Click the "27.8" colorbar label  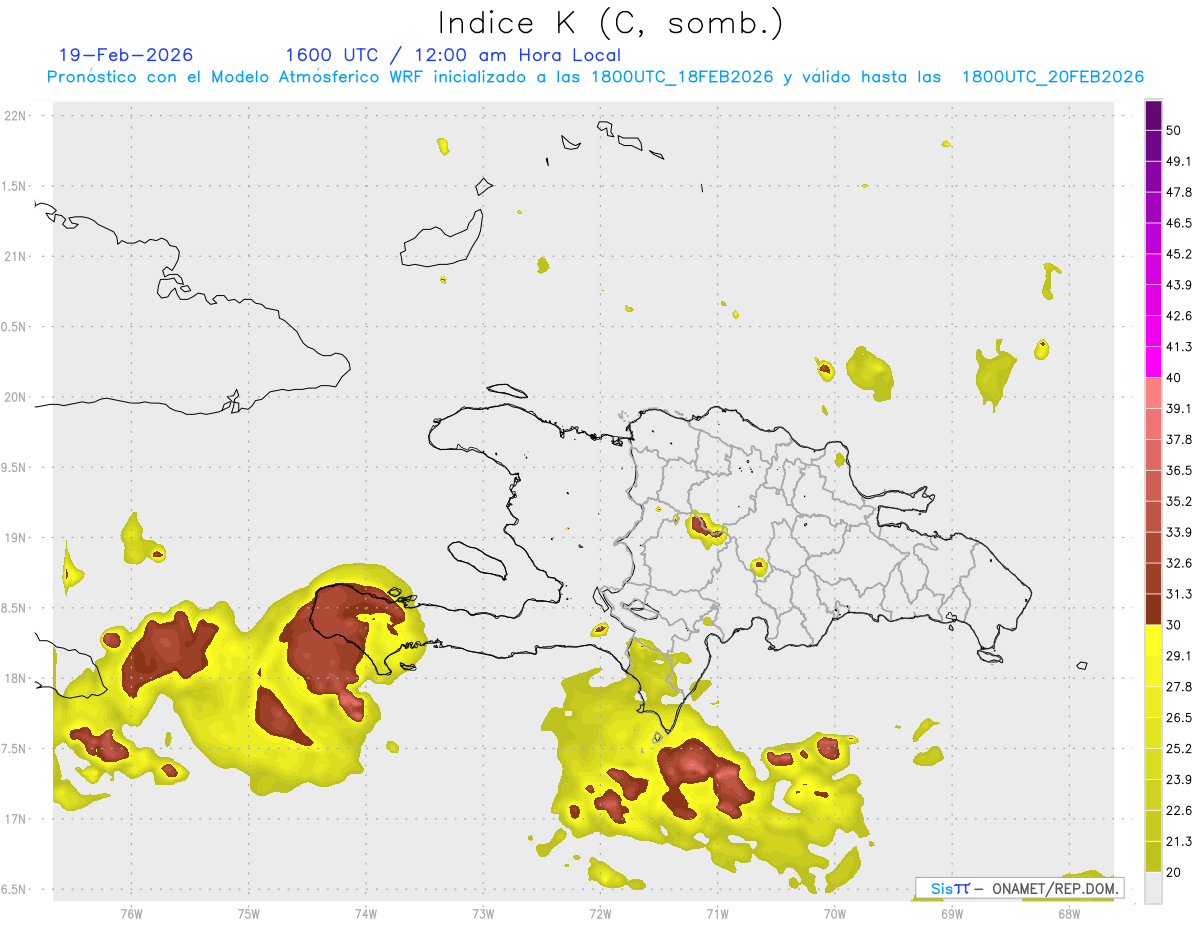click(1179, 687)
